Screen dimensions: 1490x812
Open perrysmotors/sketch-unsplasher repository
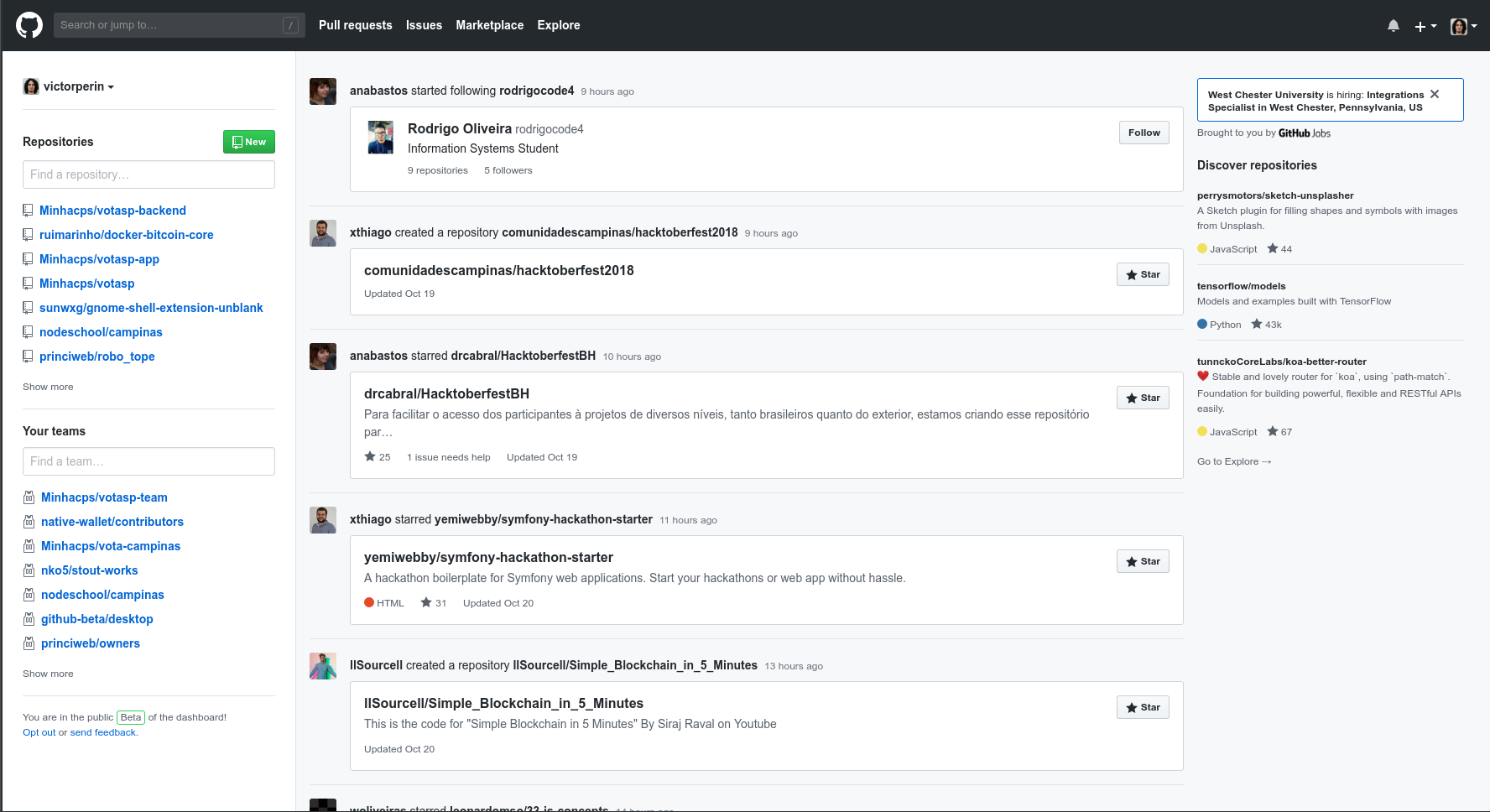pos(1275,195)
